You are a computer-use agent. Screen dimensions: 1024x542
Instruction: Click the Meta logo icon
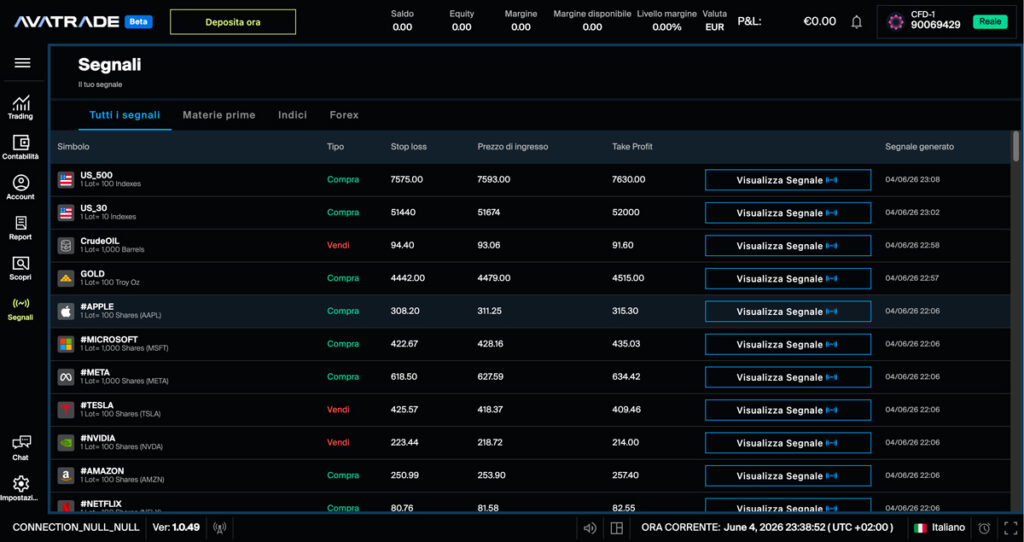65,377
